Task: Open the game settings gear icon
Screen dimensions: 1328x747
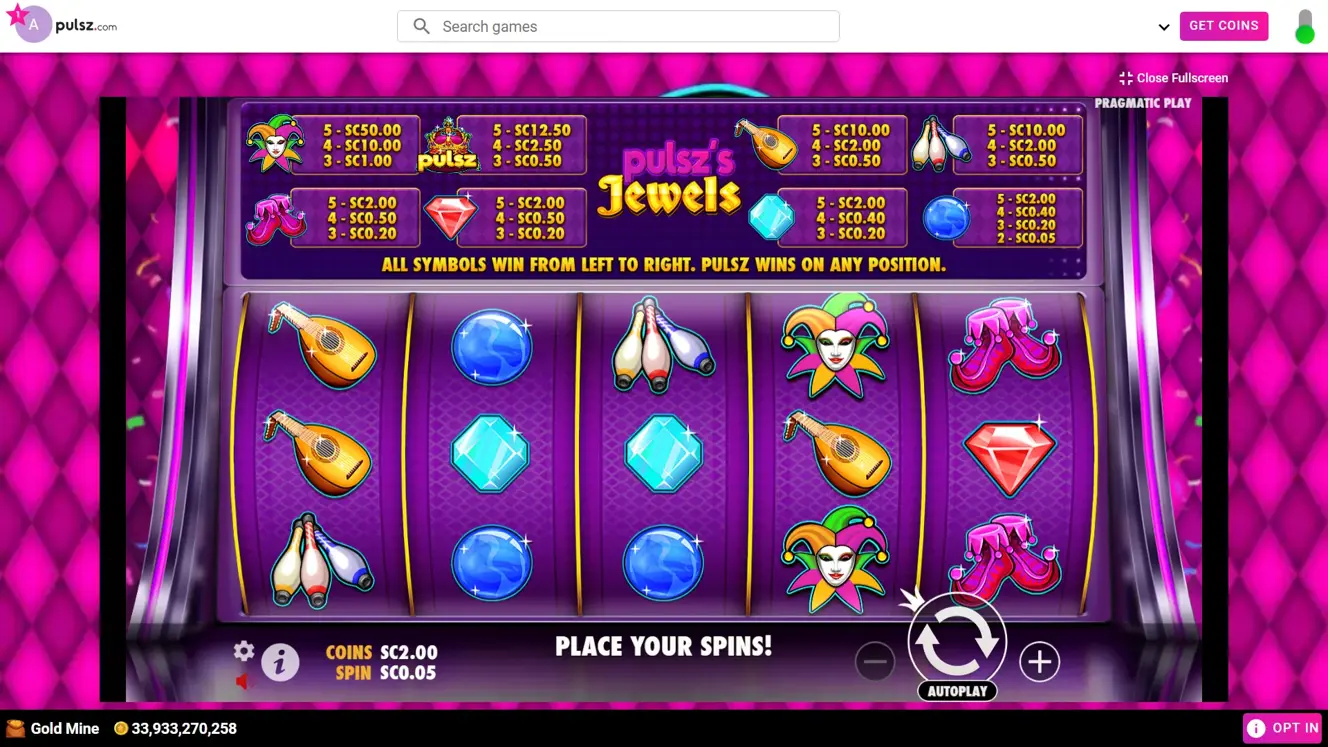Action: point(244,651)
